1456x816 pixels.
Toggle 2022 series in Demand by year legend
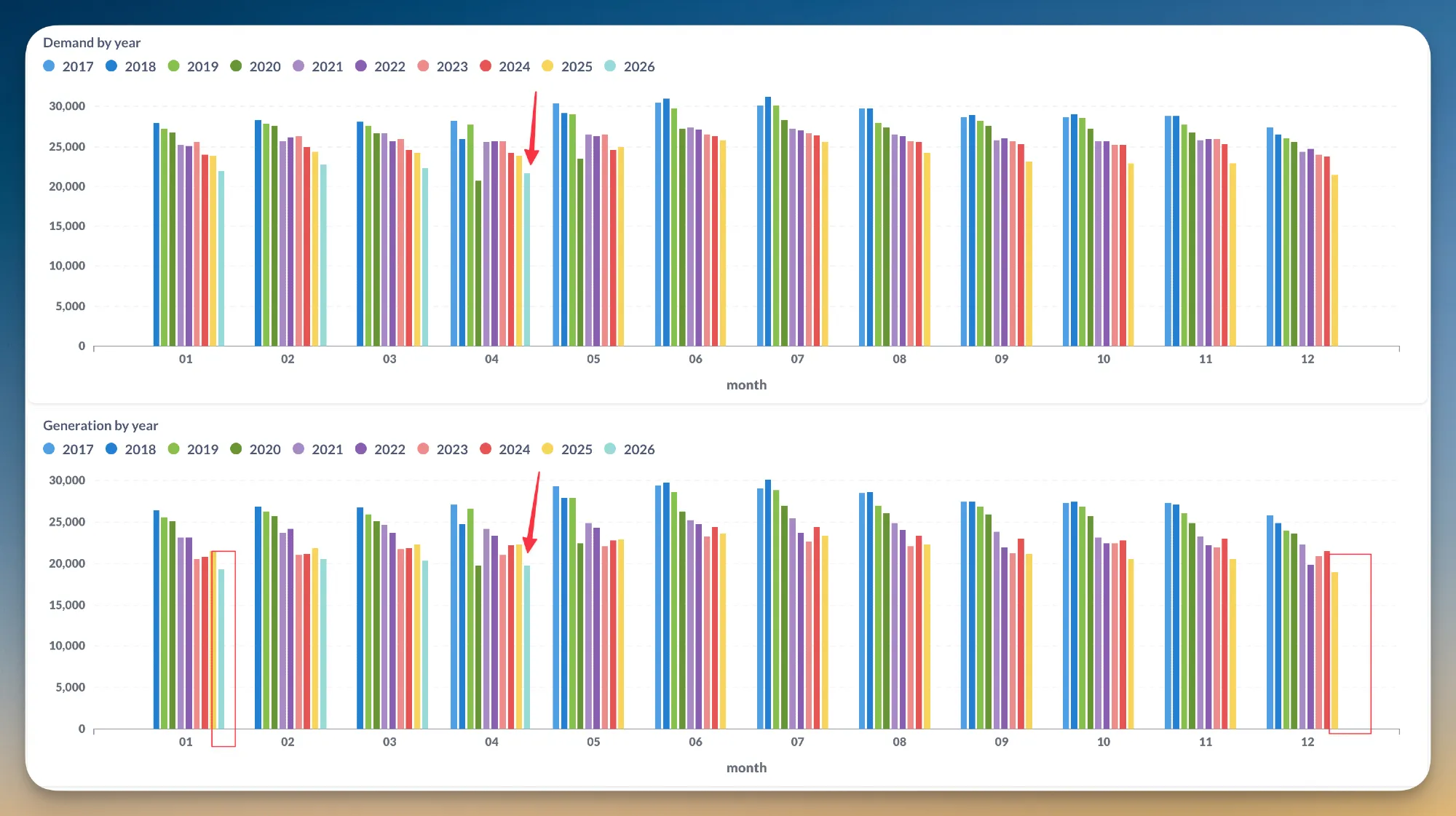(x=381, y=66)
